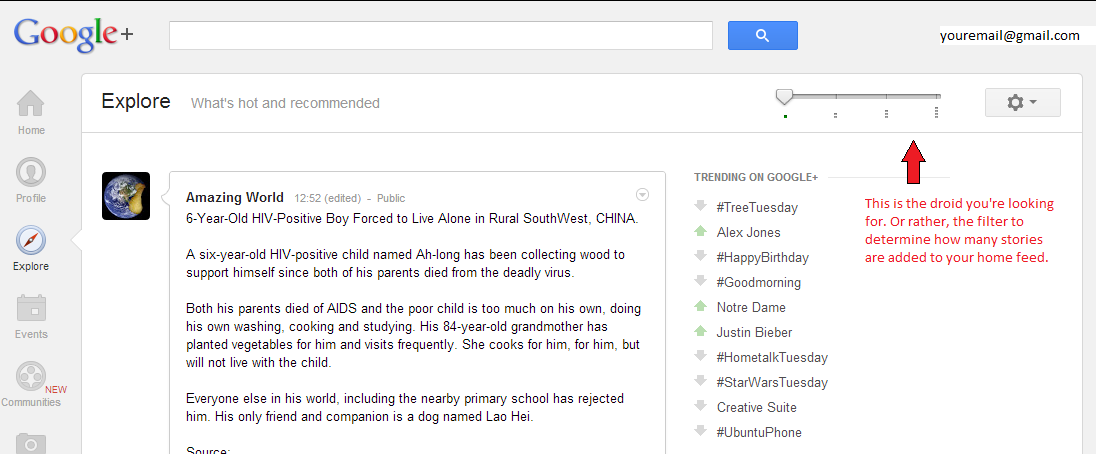1096x454 pixels.
Task: Open the Justin Bieber trending topic
Action: [x=754, y=332]
